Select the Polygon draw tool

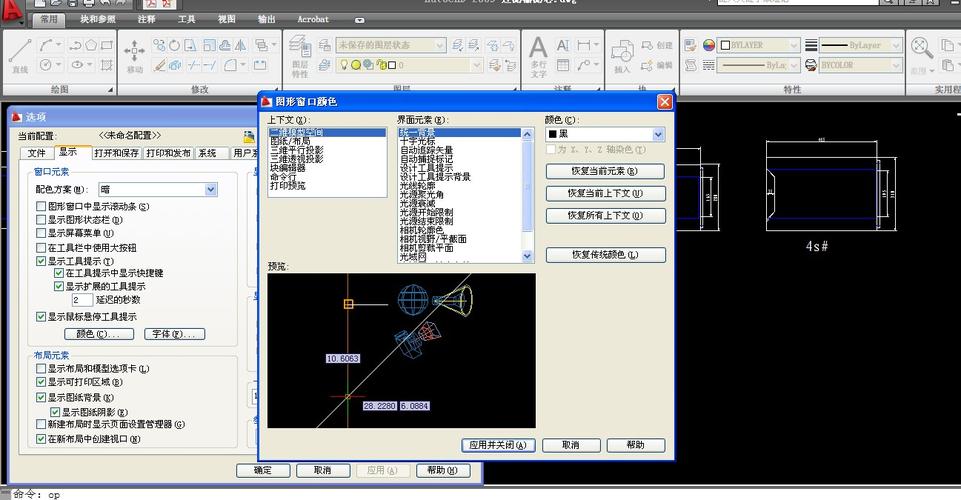tap(91, 45)
